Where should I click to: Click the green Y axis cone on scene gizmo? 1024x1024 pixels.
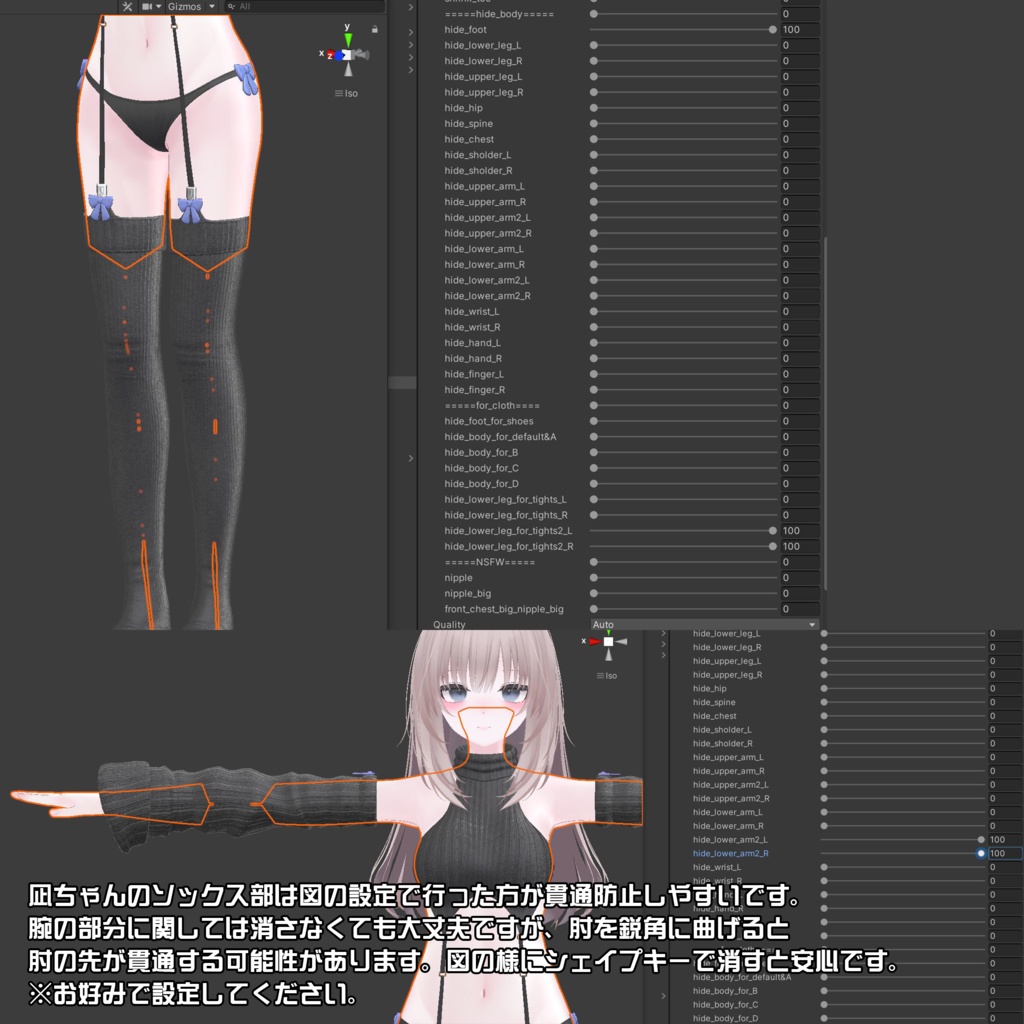[348, 38]
